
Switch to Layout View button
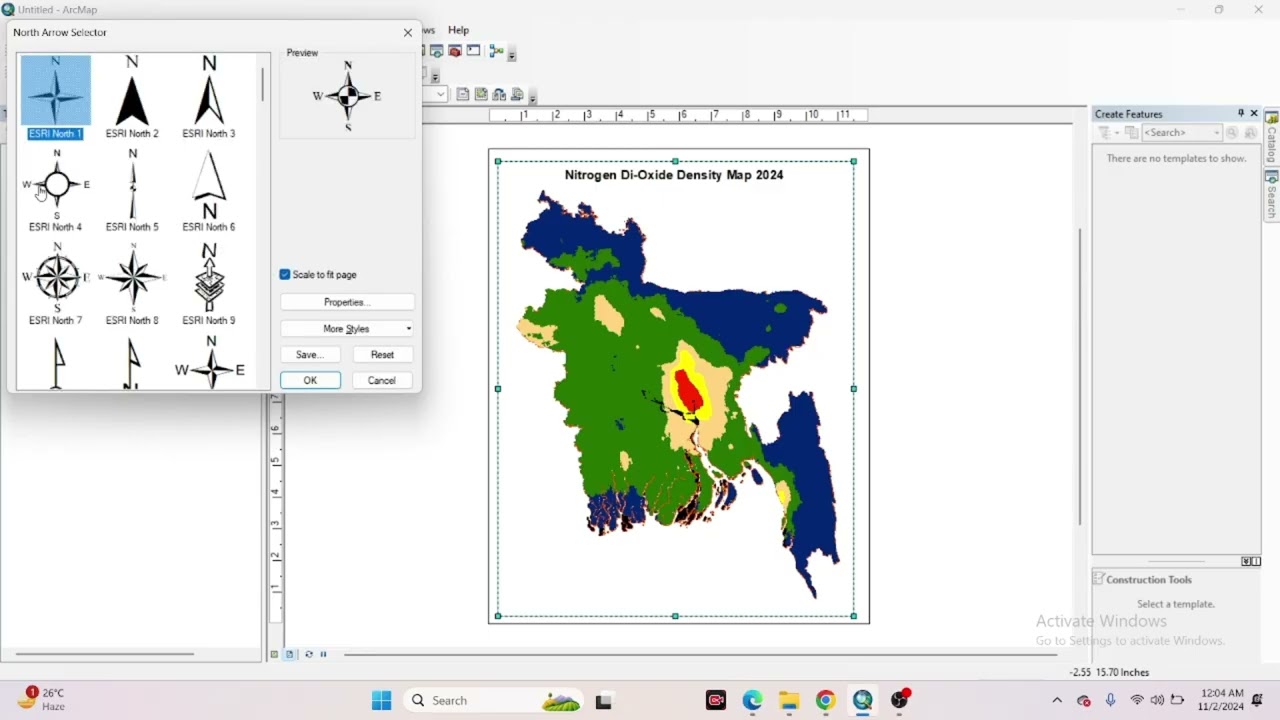(290, 655)
